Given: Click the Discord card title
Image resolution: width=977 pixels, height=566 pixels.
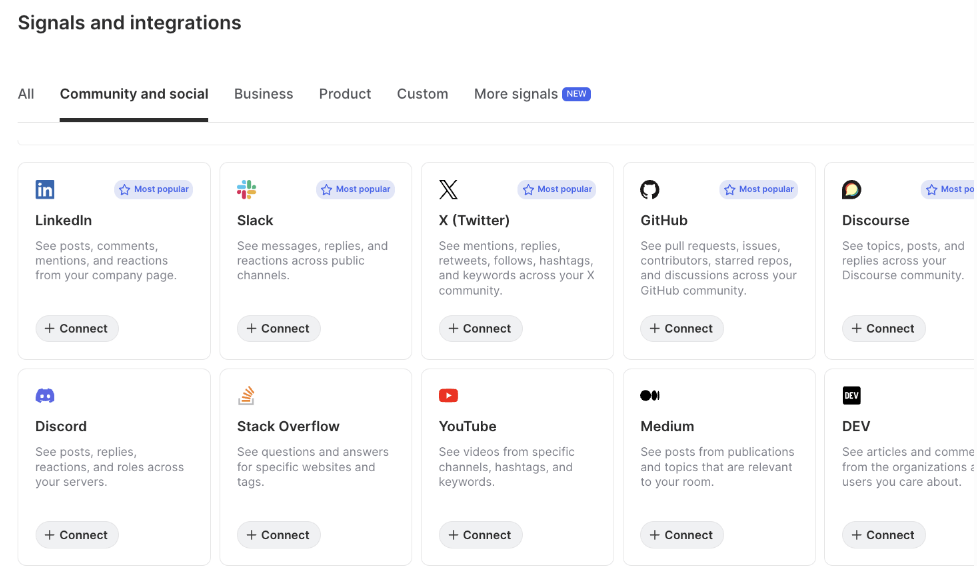Looking at the screenshot, I should (x=61, y=426).
